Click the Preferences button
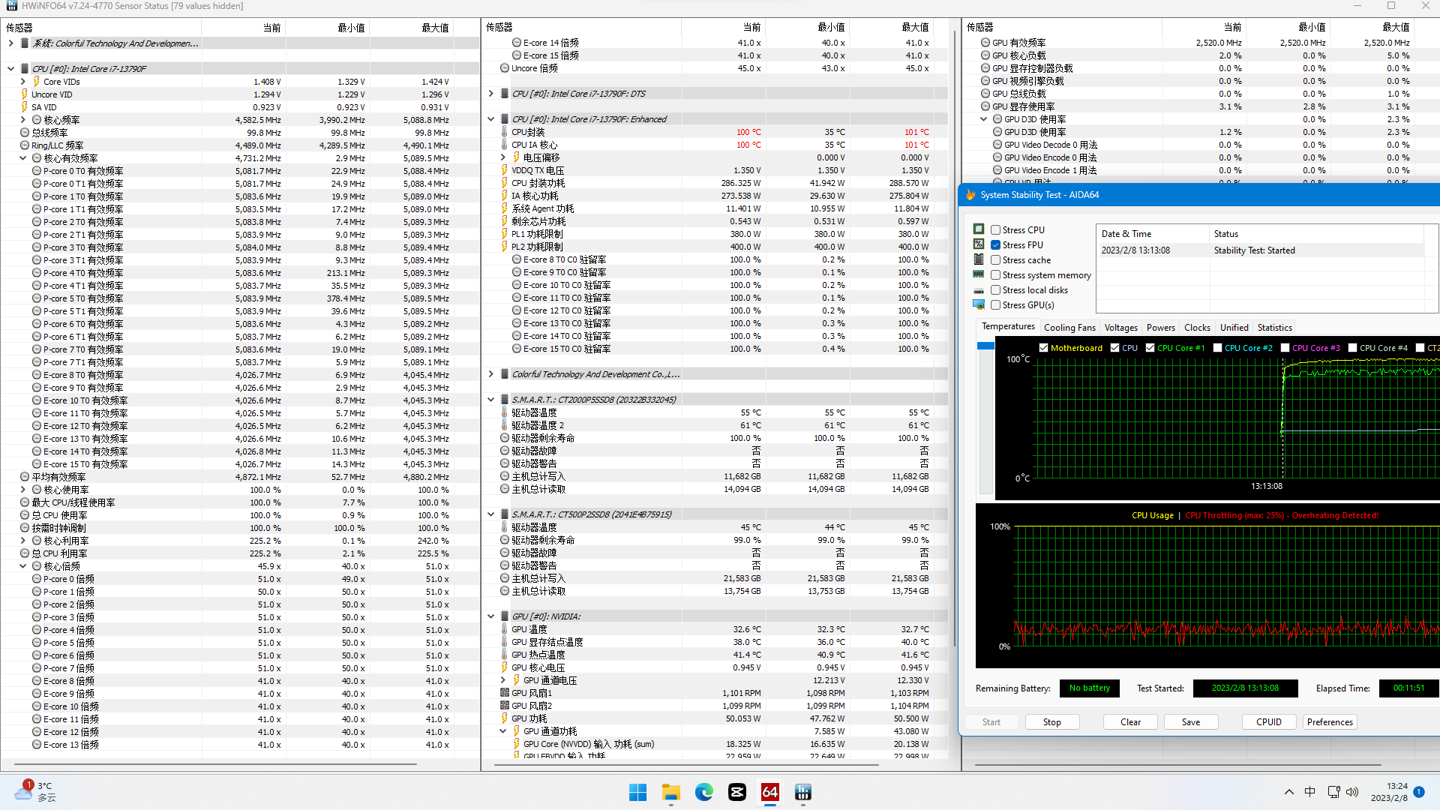This screenshot has height=810, width=1440. point(1329,722)
